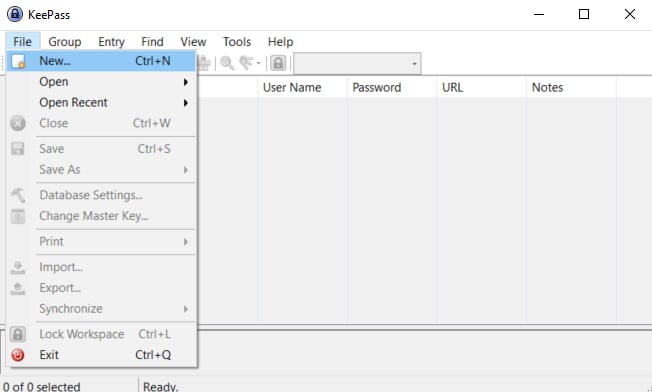
Task: Open the Entry menu
Action: tap(111, 42)
